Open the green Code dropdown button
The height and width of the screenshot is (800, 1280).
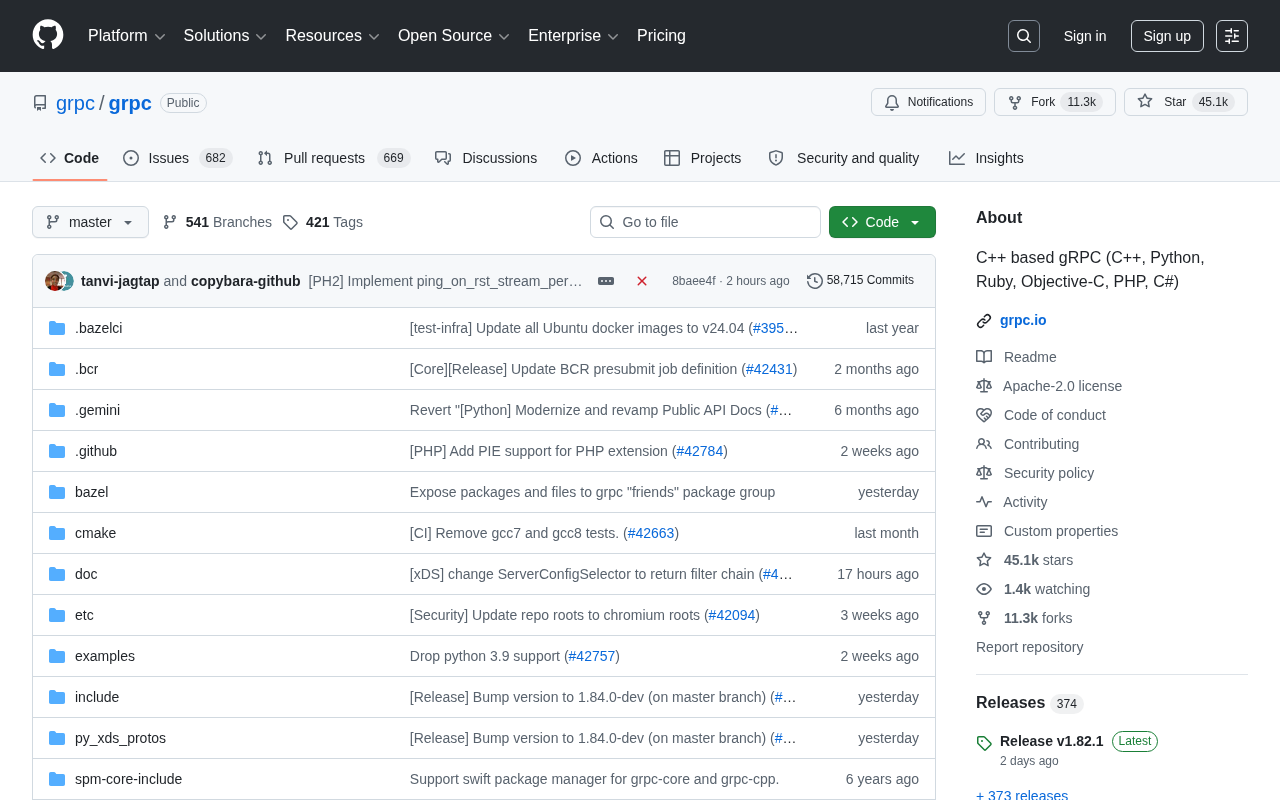click(x=882, y=222)
